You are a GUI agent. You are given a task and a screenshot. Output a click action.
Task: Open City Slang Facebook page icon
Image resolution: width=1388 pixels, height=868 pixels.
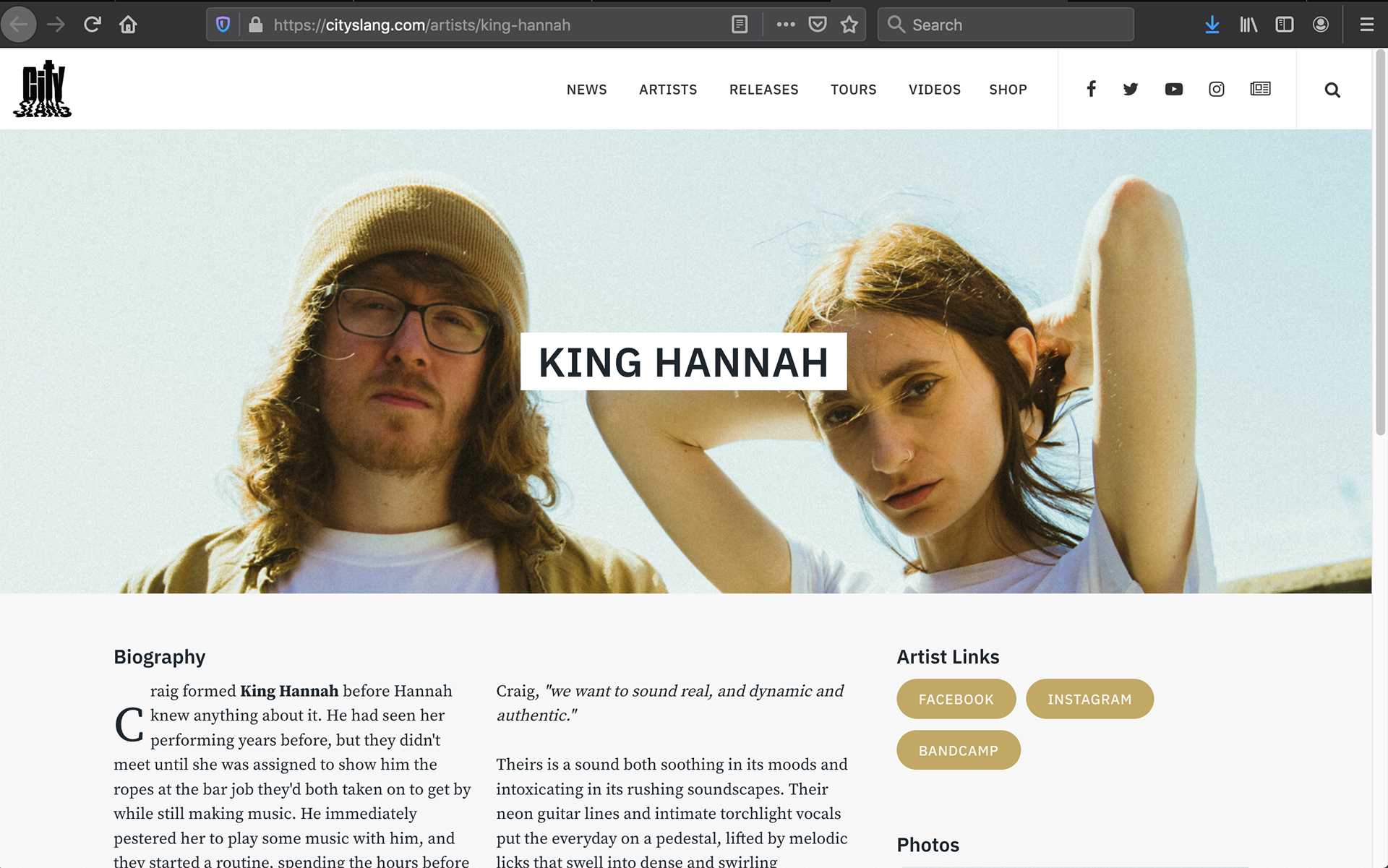(1091, 89)
